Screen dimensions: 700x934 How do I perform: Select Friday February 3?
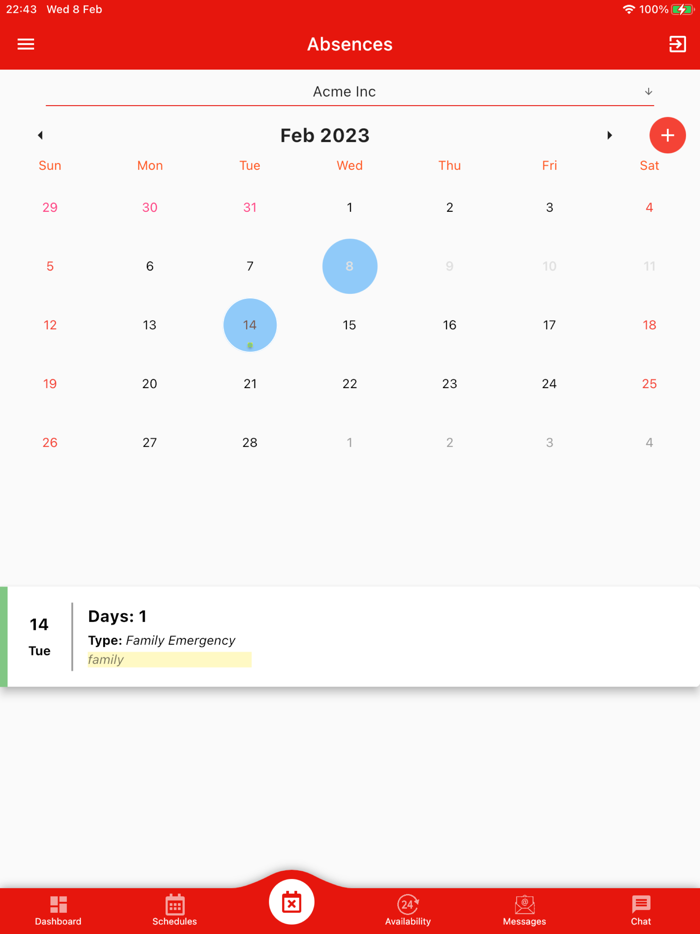point(549,207)
